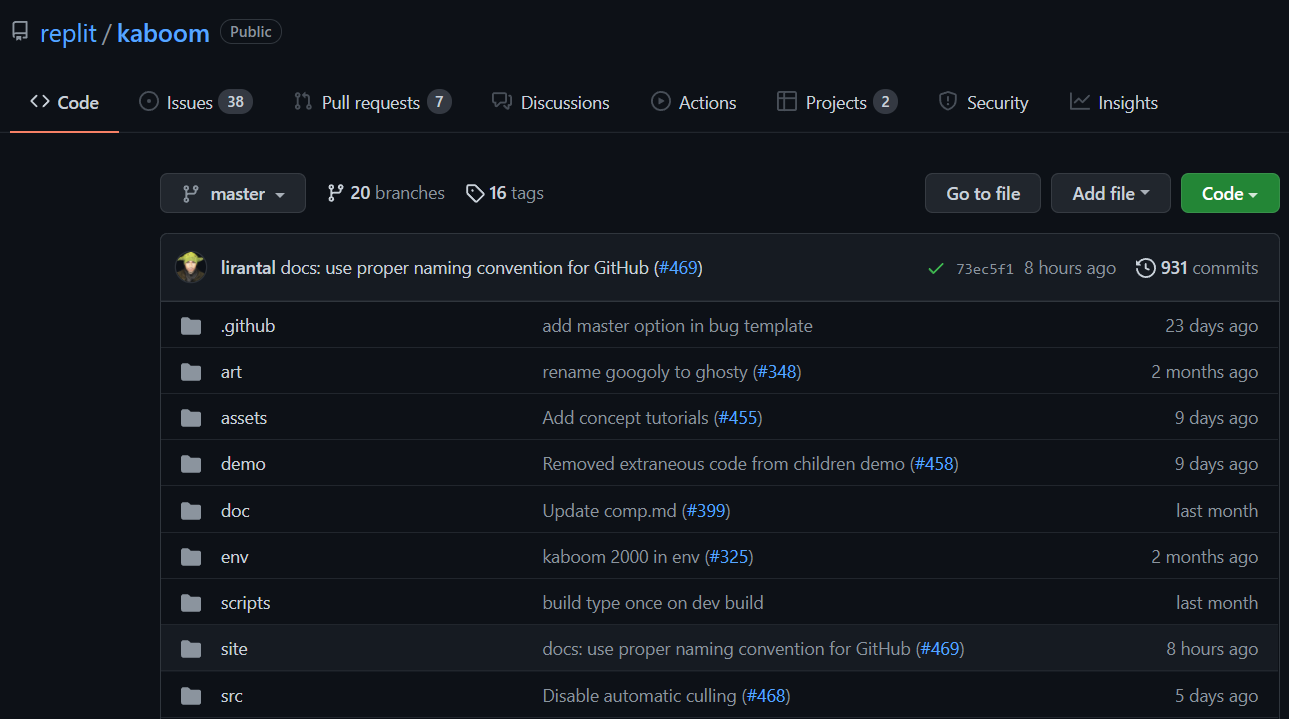Open pull request #458 link

[x=934, y=464]
